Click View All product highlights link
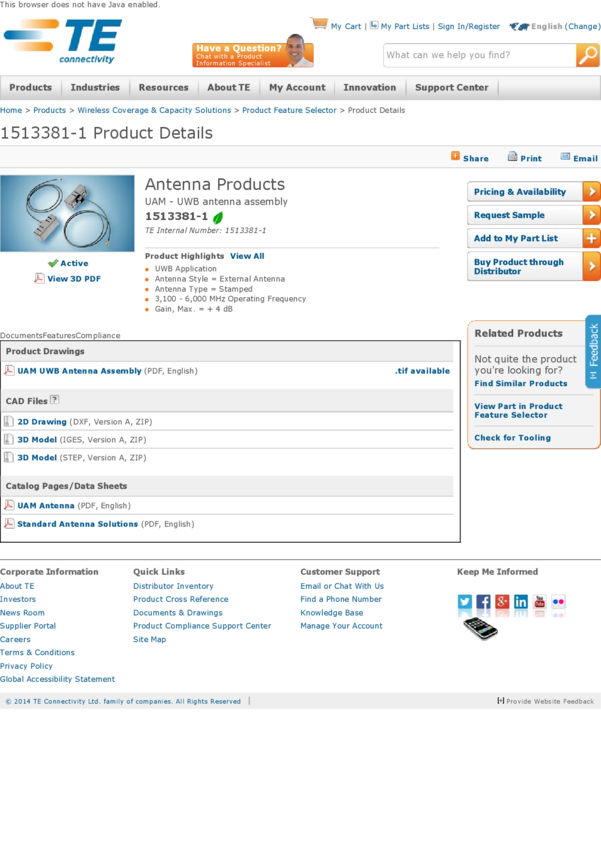Viewport: 601px width, 850px height. (247, 256)
